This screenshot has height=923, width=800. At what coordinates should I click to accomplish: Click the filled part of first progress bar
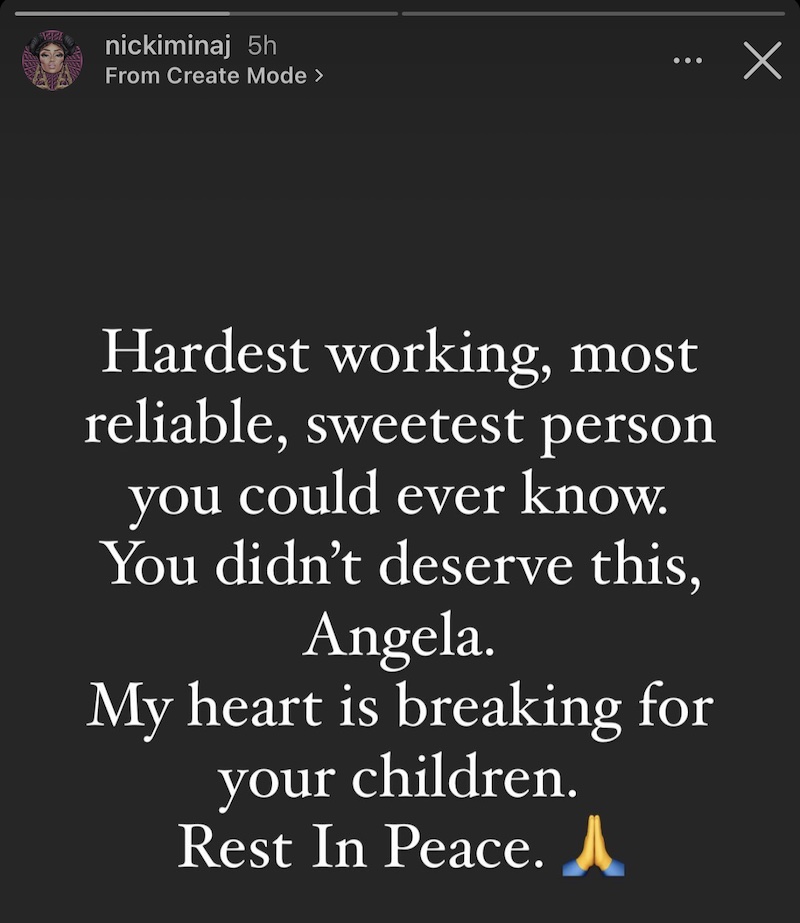[x=122, y=14]
